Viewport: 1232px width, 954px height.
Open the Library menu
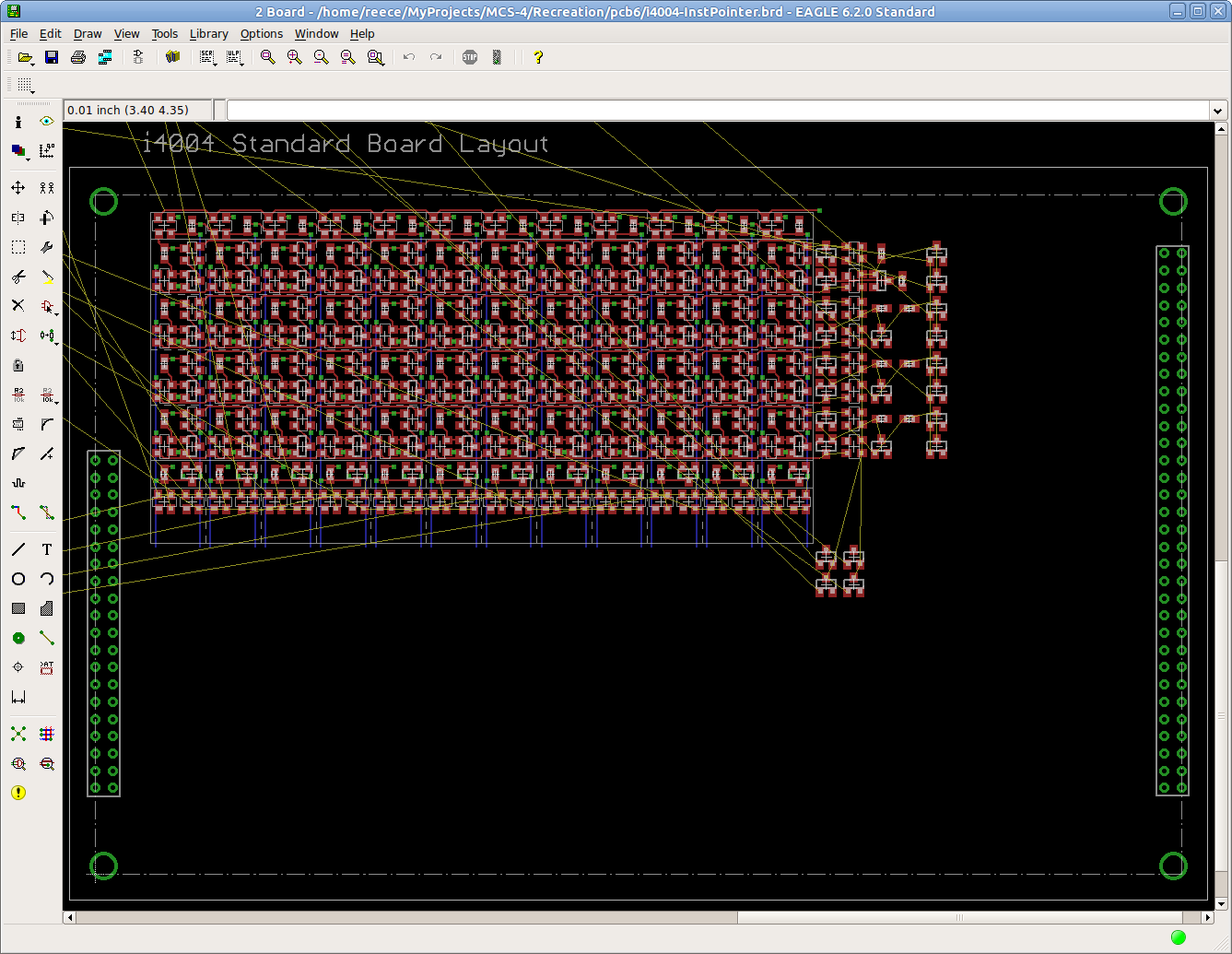[x=208, y=33]
